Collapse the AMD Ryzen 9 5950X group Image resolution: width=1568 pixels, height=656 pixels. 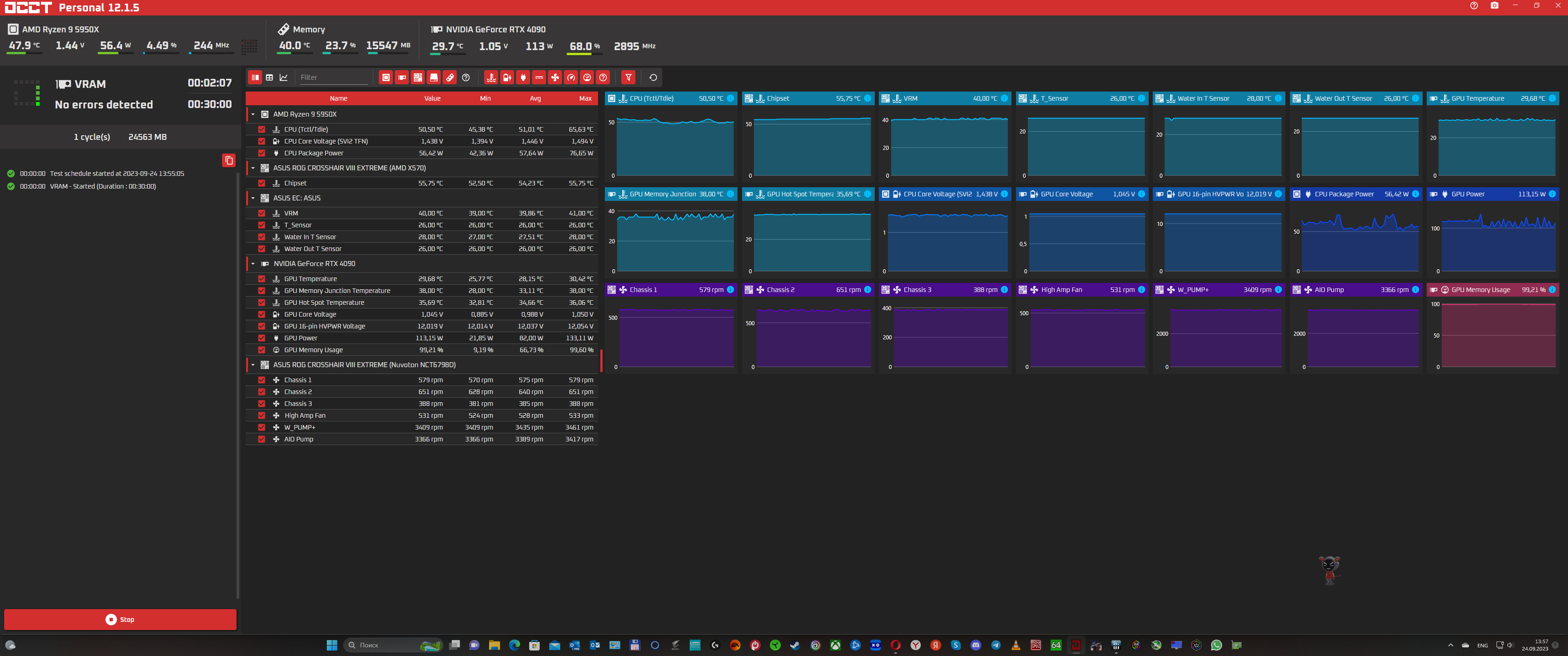click(253, 114)
